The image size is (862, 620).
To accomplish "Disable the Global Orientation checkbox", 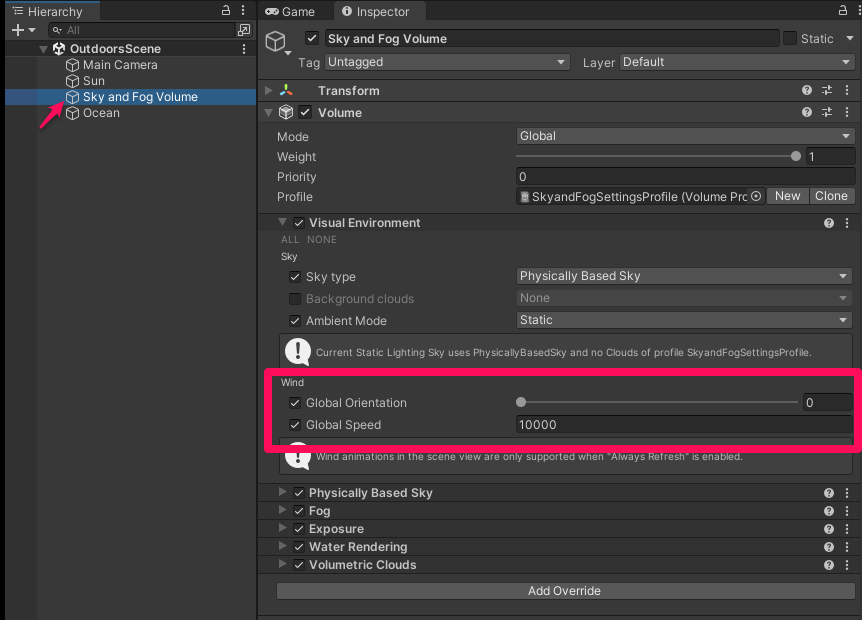I will 294,402.
